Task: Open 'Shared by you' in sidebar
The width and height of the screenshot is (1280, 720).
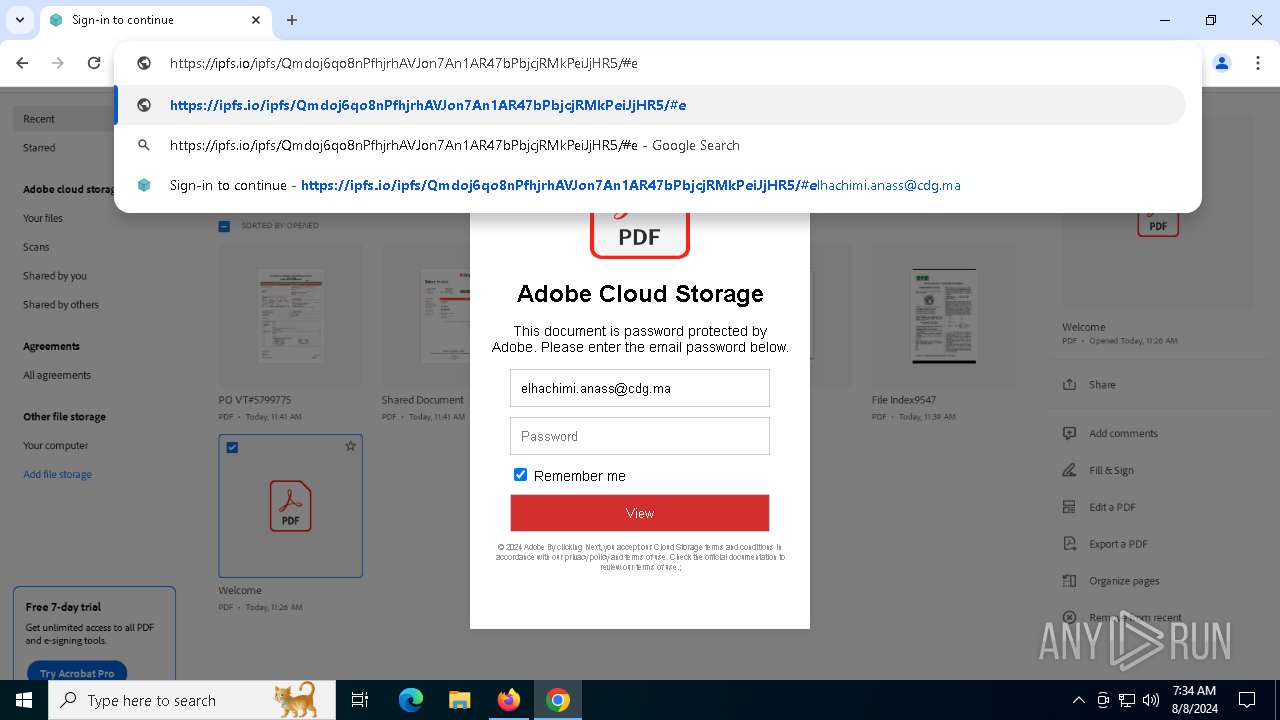Action: coord(55,276)
